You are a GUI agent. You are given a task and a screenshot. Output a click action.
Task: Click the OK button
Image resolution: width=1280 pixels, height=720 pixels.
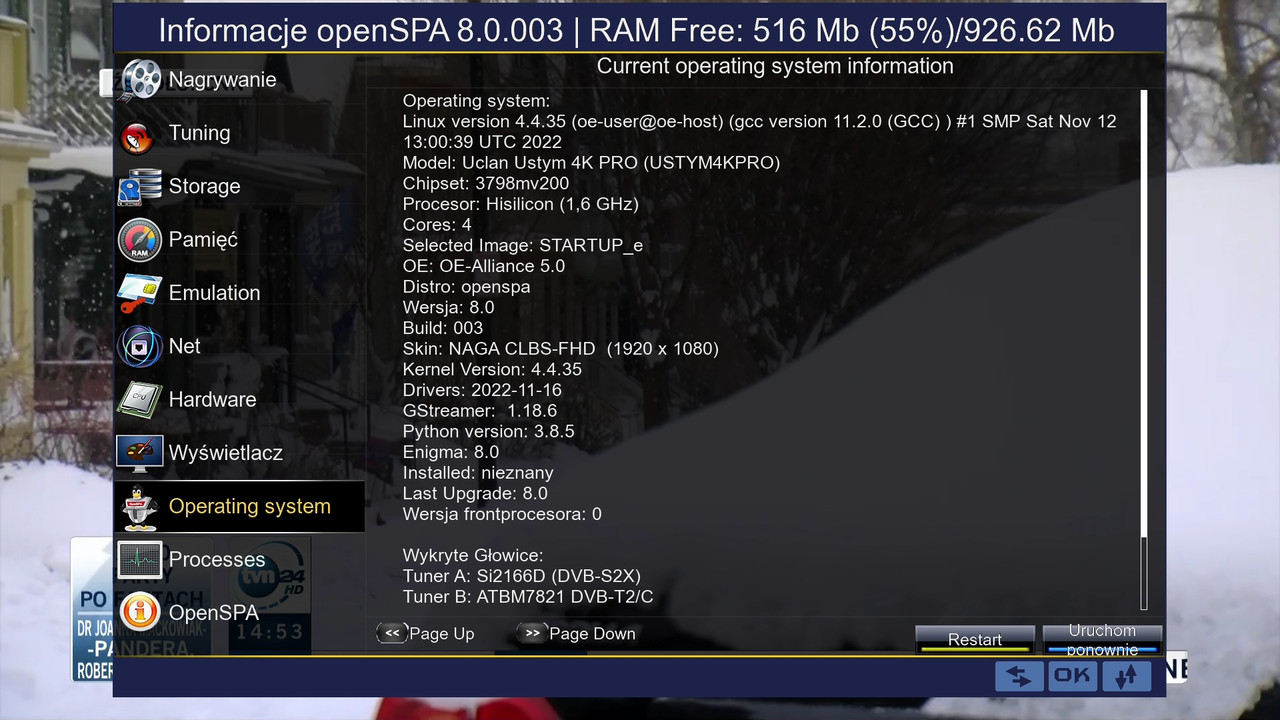point(1073,675)
